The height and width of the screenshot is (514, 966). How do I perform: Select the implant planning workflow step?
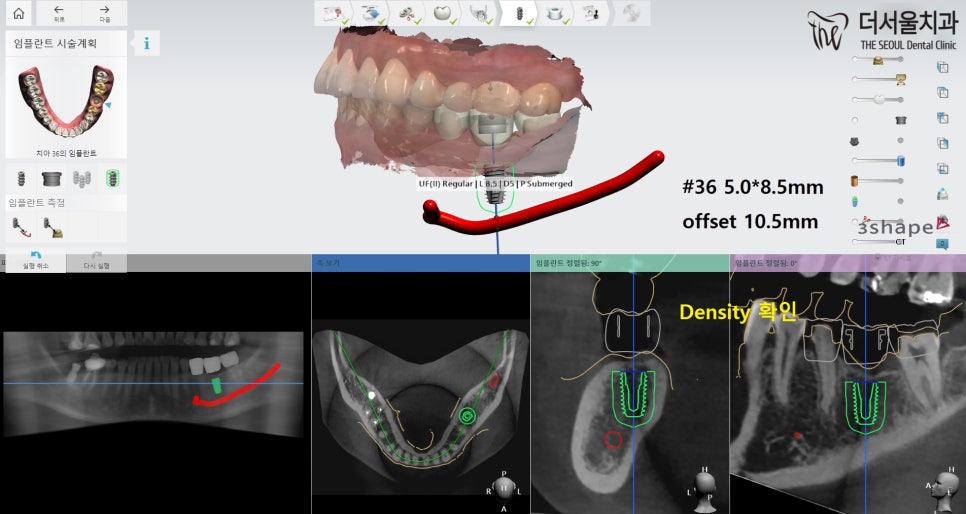click(x=518, y=13)
